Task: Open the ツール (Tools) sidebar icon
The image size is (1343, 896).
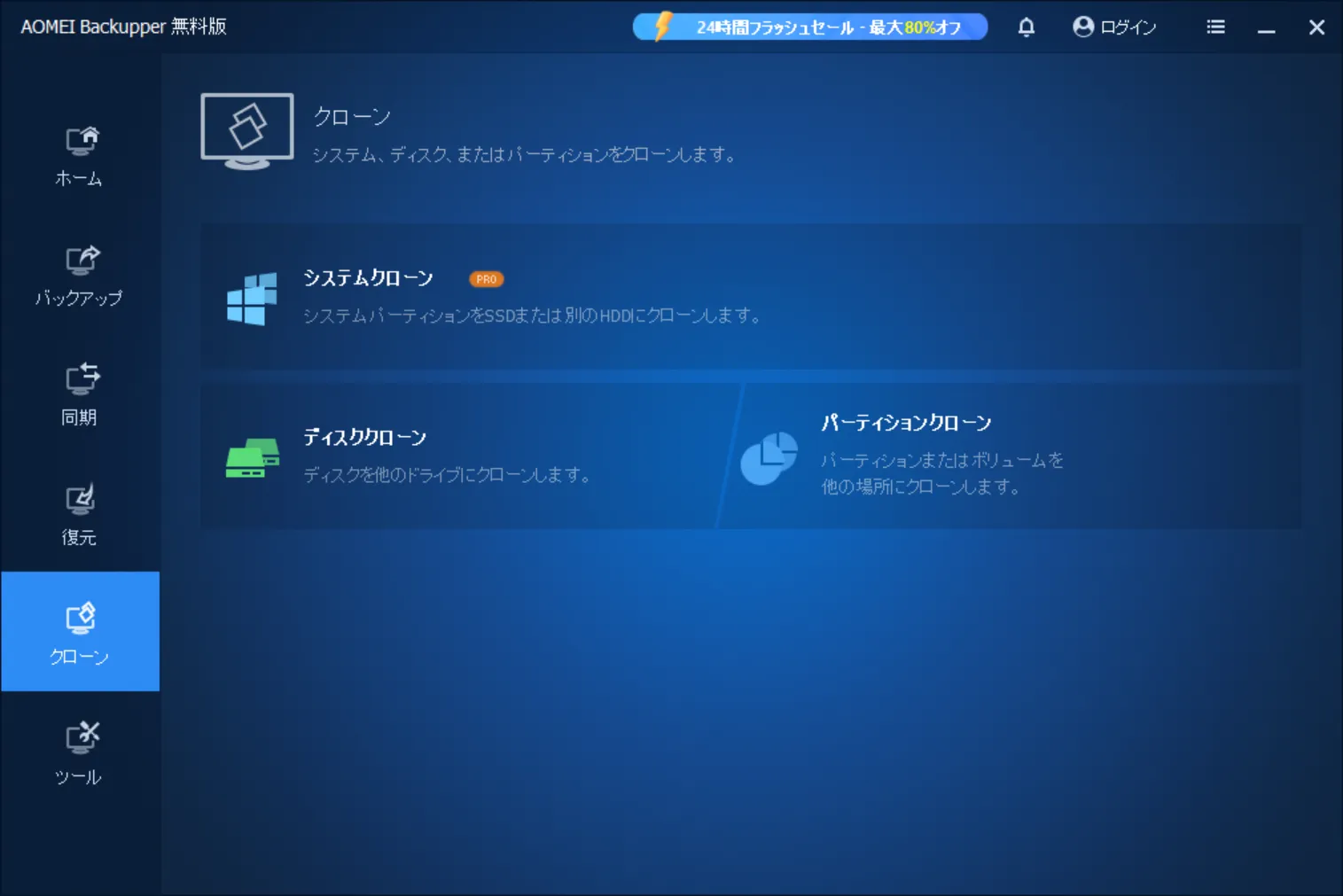Action: pos(81,739)
